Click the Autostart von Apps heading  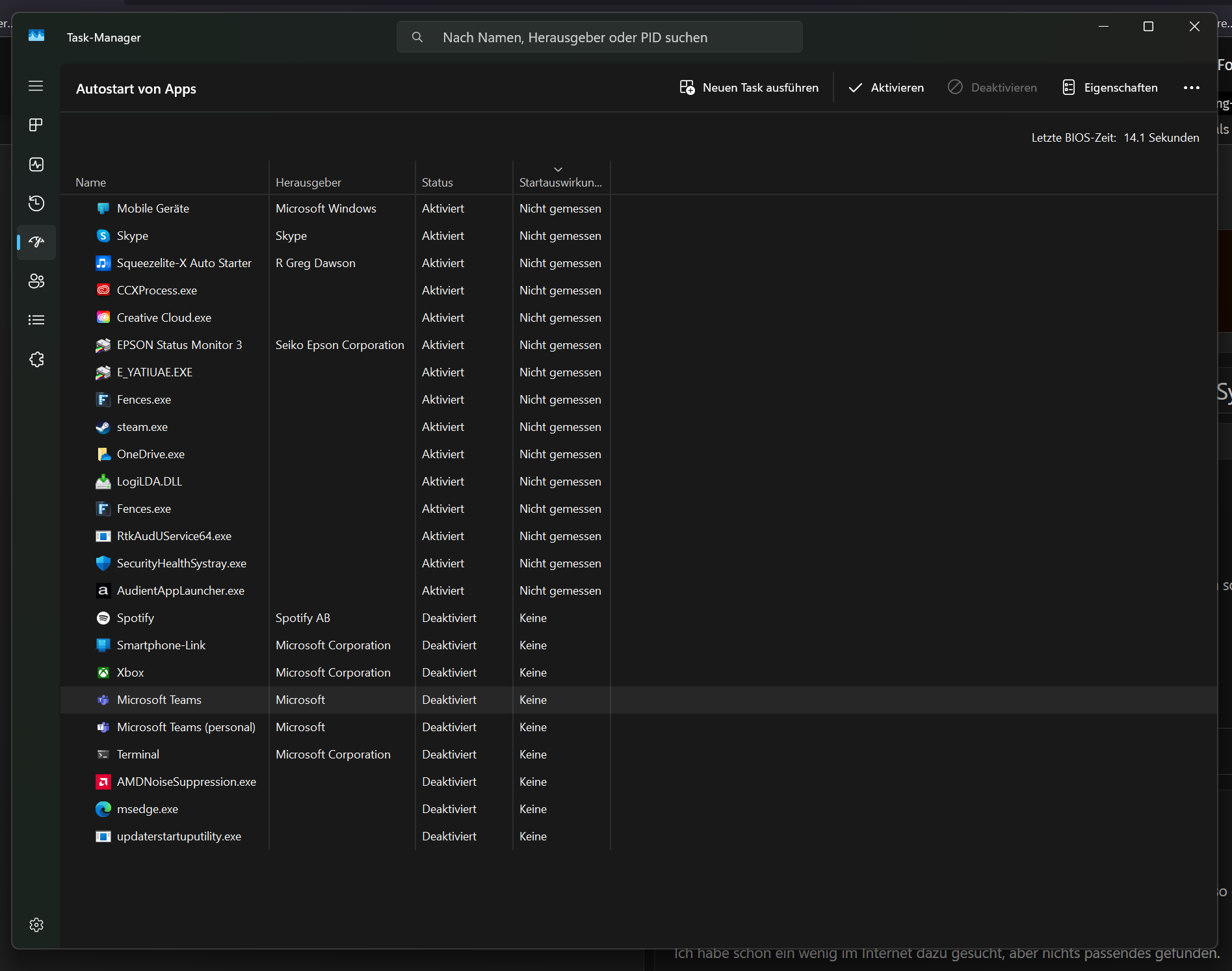pos(136,88)
